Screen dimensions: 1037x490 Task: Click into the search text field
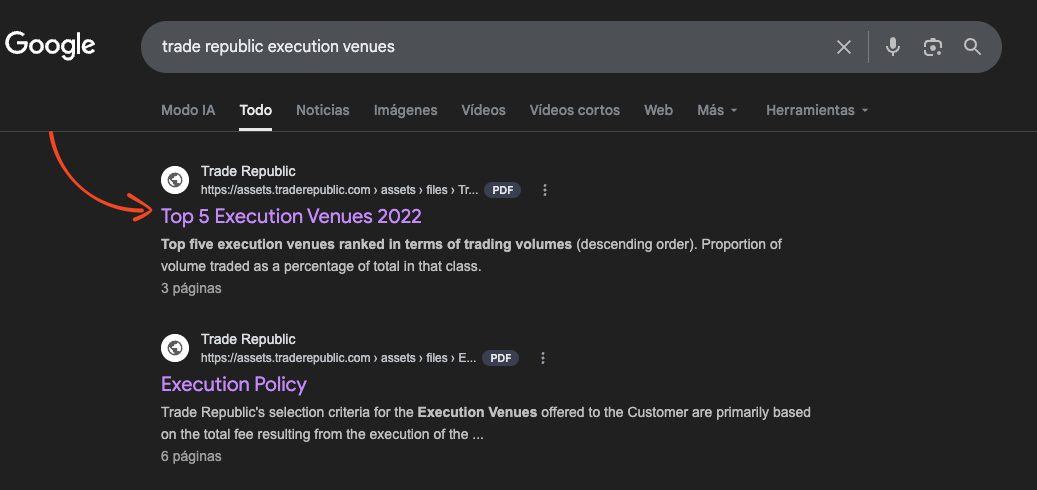pos(480,47)
